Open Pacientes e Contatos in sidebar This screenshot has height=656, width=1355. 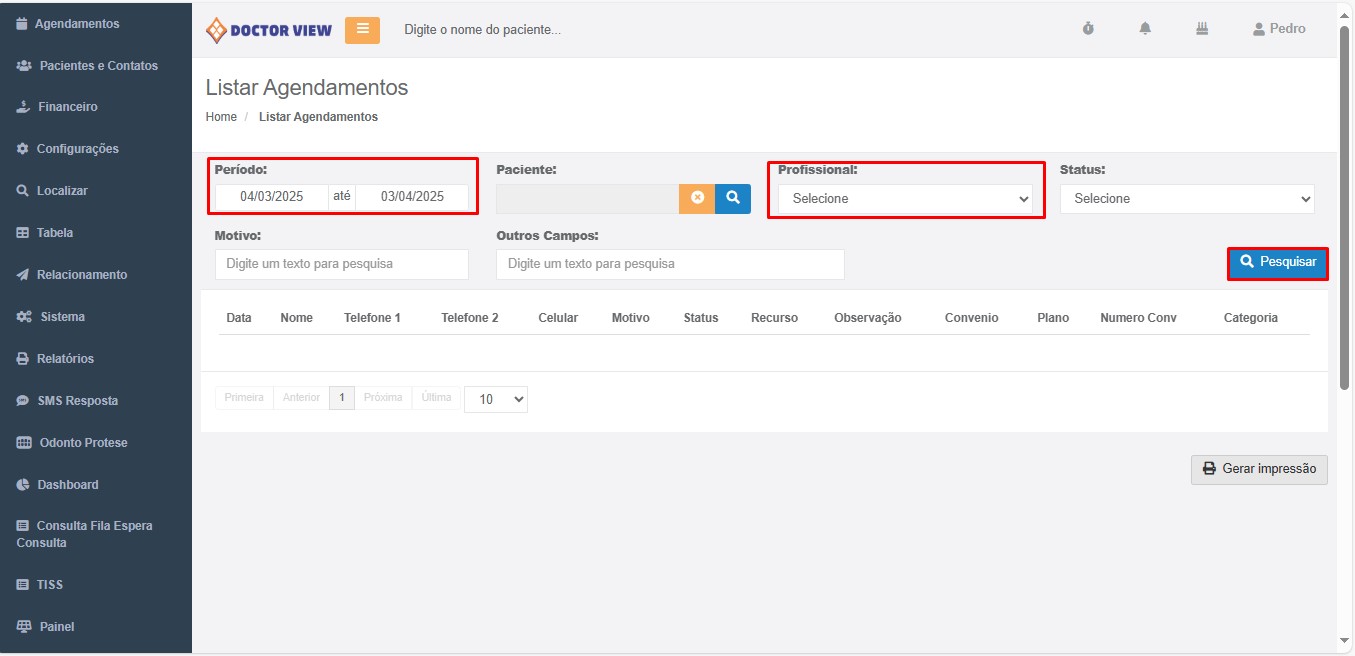[98, 66]
